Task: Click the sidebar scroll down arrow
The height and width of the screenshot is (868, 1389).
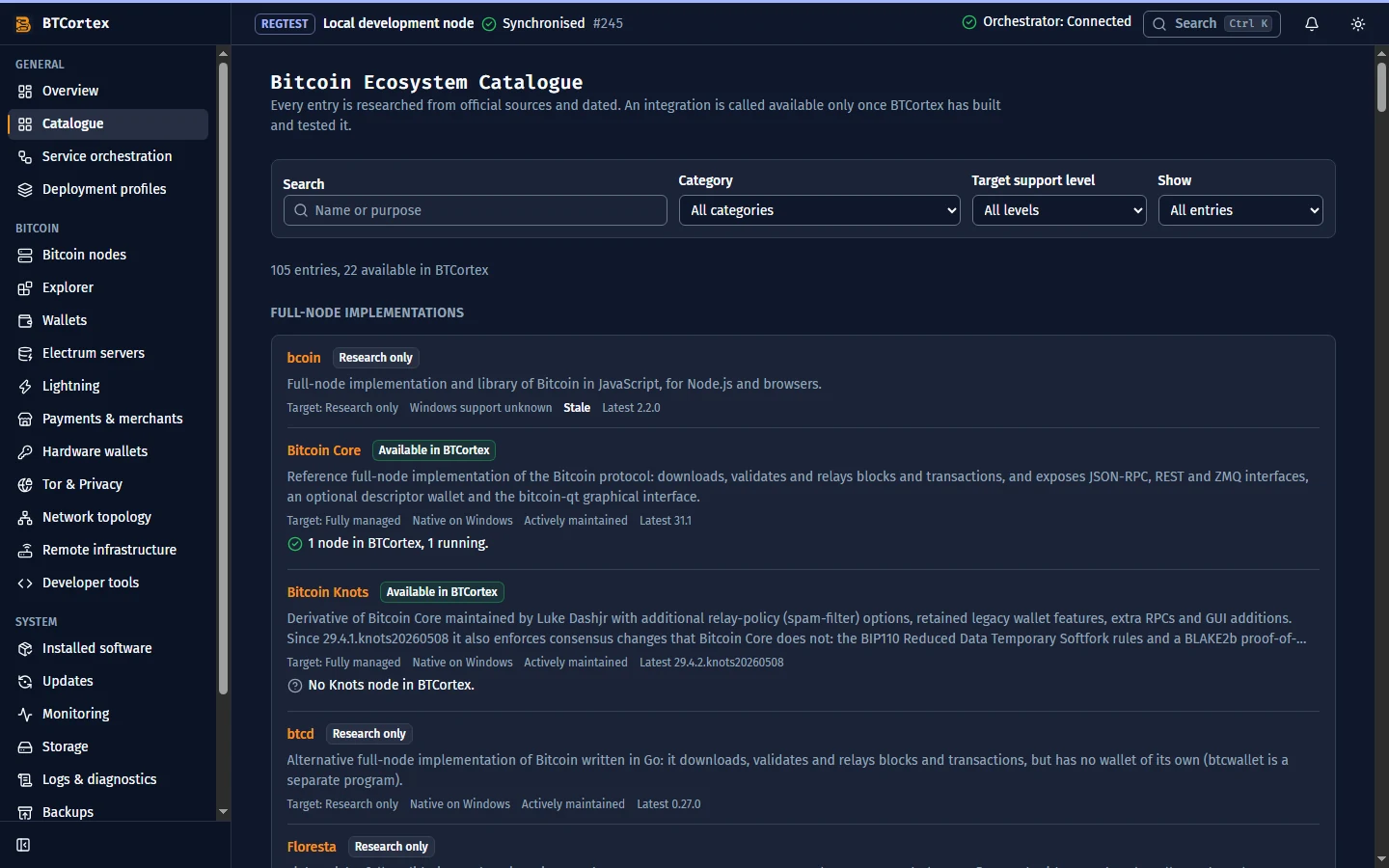Action: pos(223,812)
